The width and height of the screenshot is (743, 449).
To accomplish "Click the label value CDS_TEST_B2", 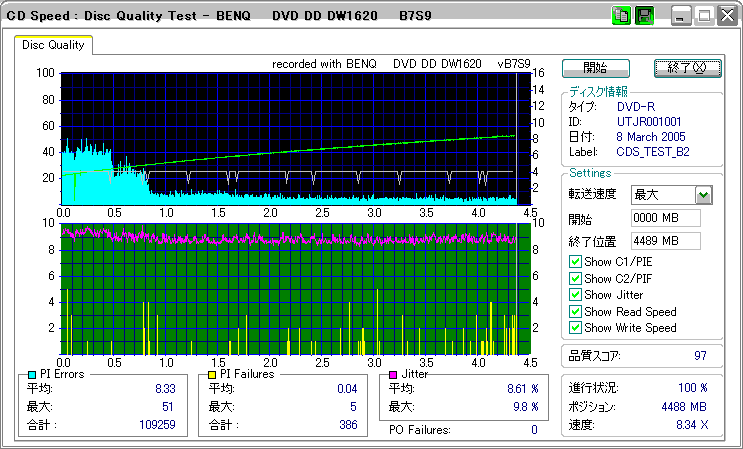I will [652, 152].
